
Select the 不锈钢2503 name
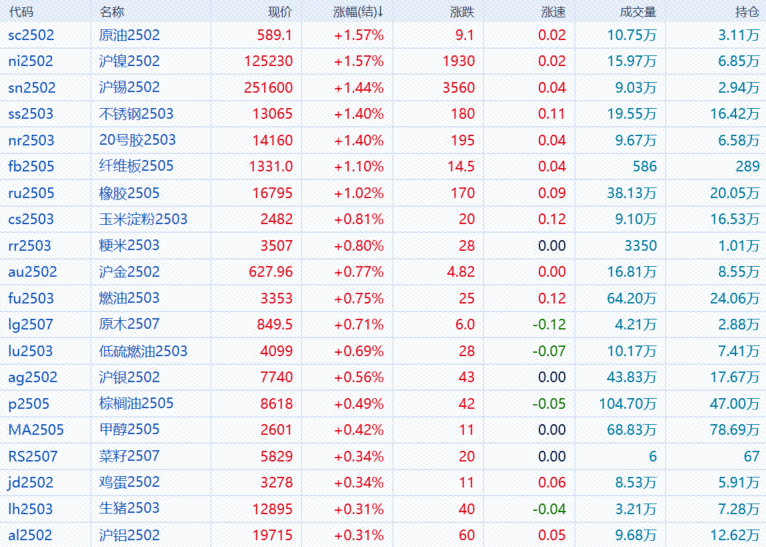point(136,114)
